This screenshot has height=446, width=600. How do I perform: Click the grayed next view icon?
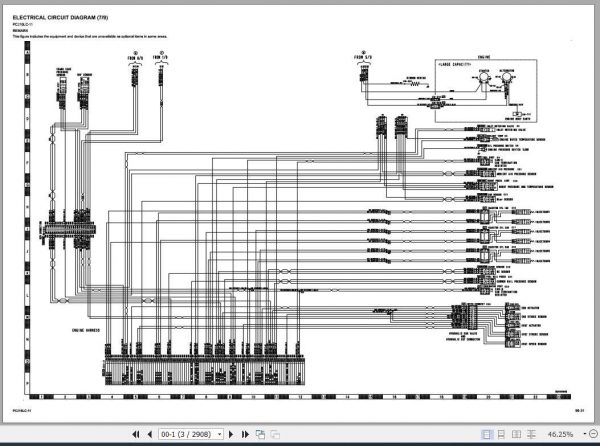click(275, 434)
